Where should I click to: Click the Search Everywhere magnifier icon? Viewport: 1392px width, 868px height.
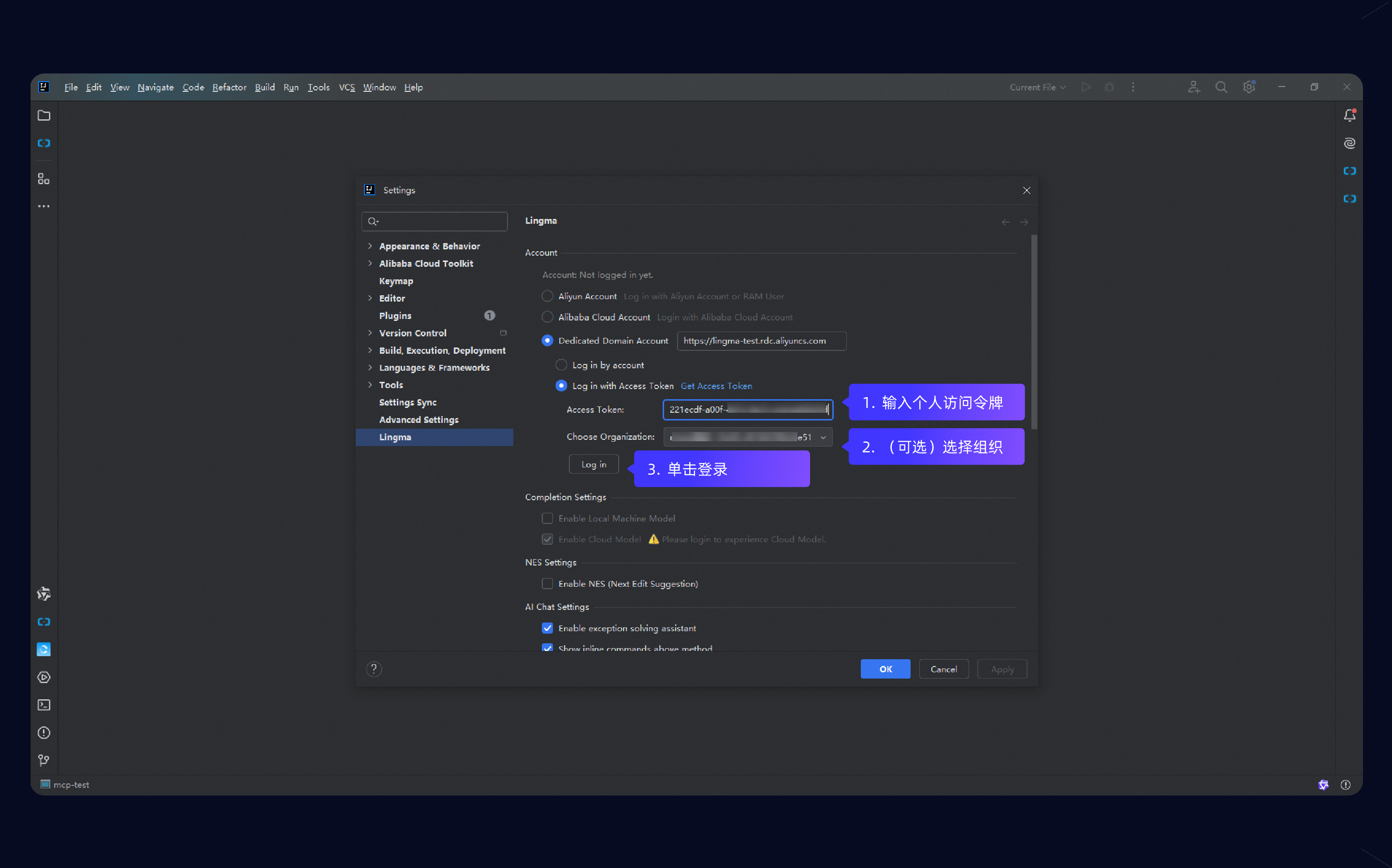click(1221, 87)
